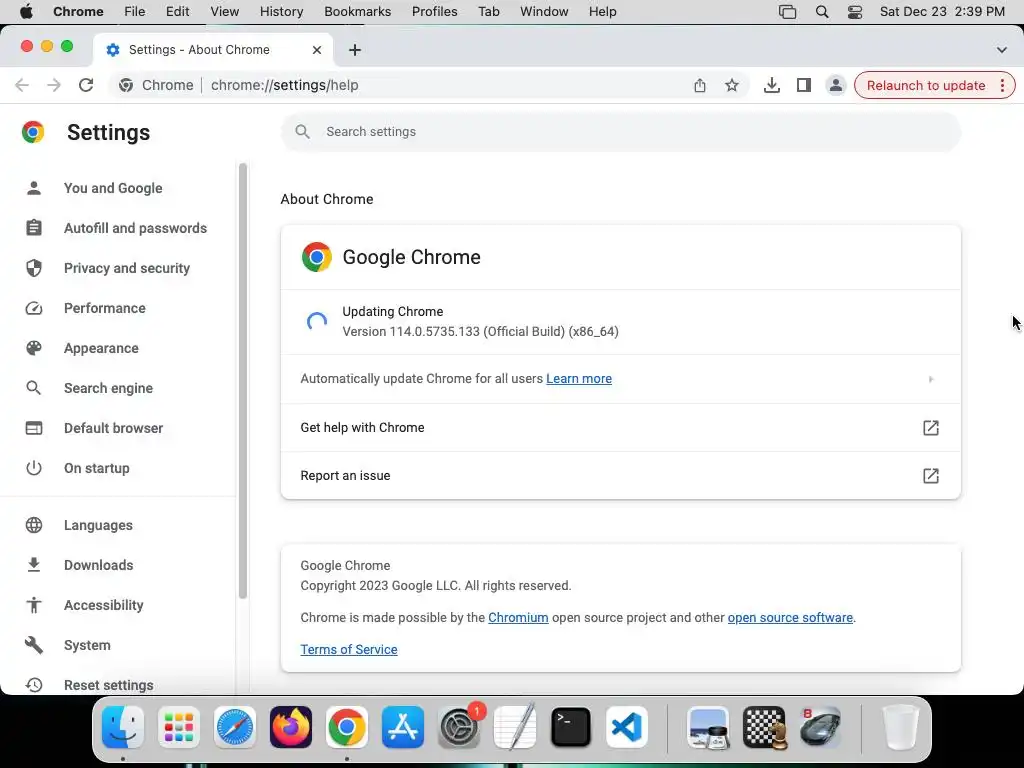The image size is (1024, 768).
Task: Open You and Google settings
Action: (x=112, y=188)
